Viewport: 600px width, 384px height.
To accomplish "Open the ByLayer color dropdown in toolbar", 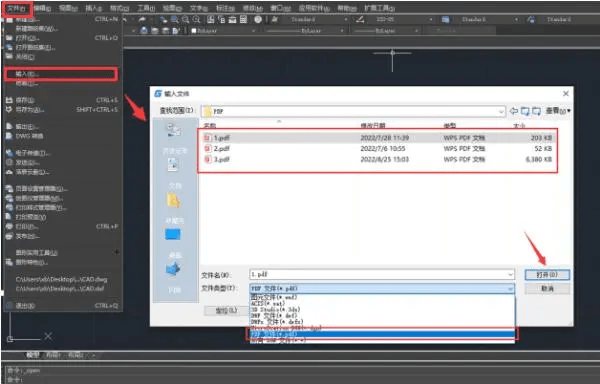I will coord(223,31).
